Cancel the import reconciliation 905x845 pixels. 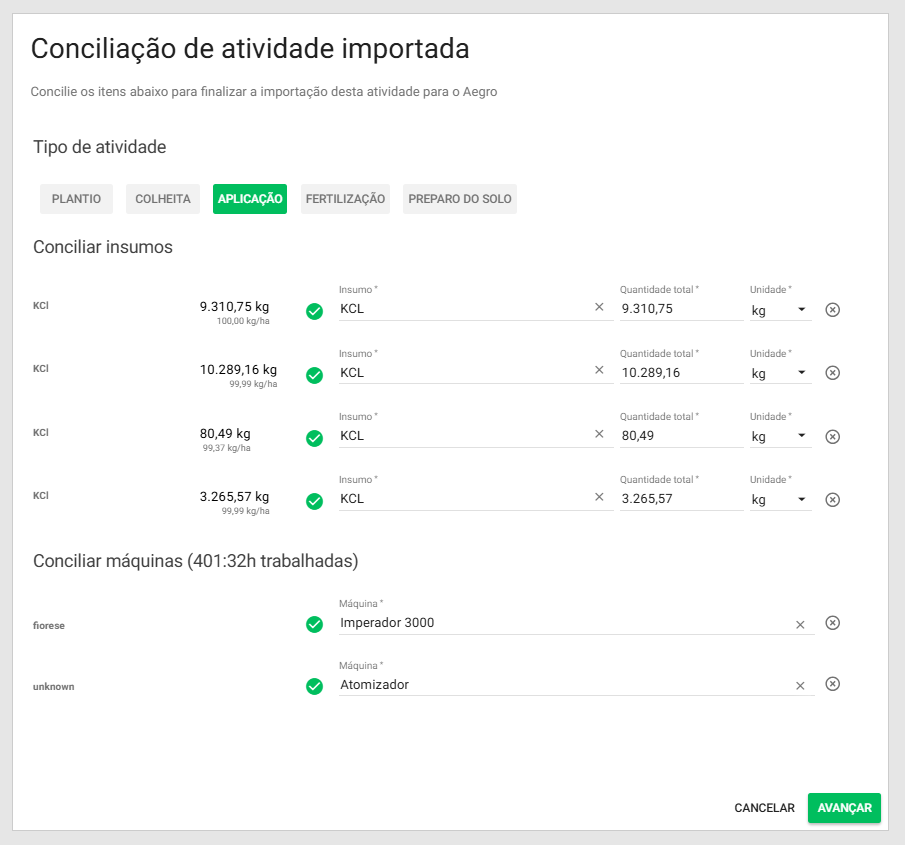[764, 808]
